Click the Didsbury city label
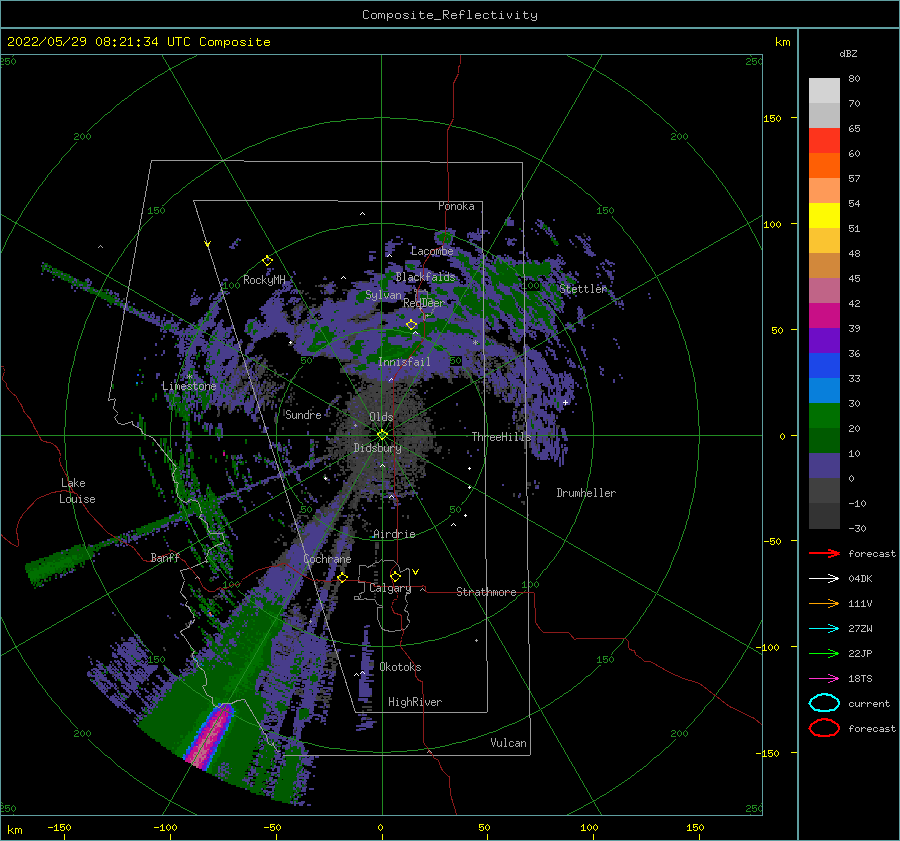 pyautogui.click(x=377, y=448)
